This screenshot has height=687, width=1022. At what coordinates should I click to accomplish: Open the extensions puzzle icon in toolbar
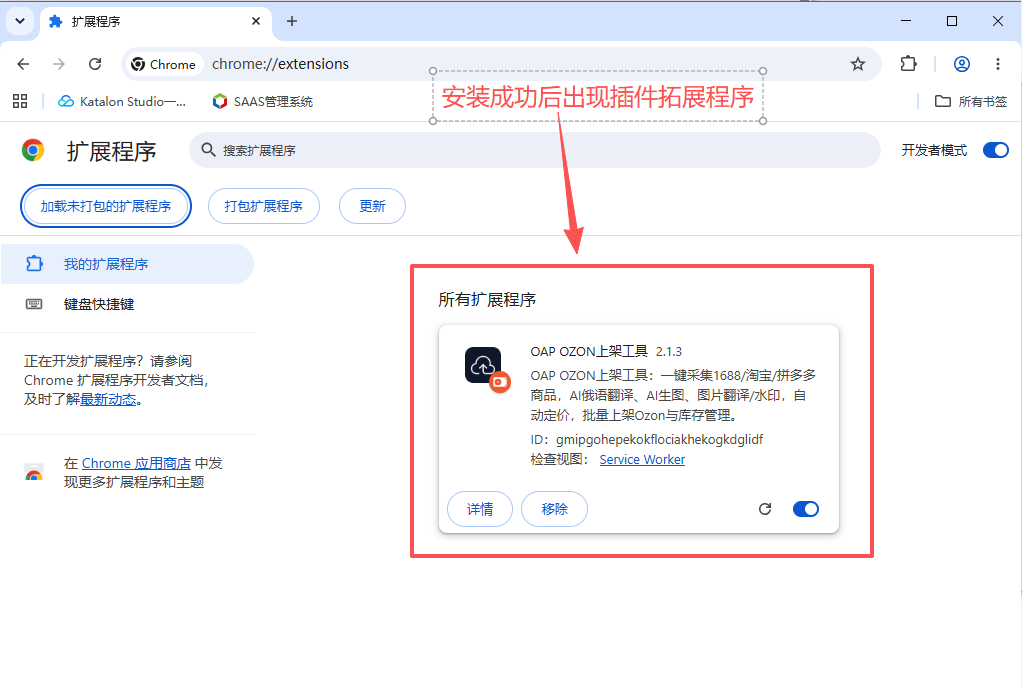tap(908, 64)
